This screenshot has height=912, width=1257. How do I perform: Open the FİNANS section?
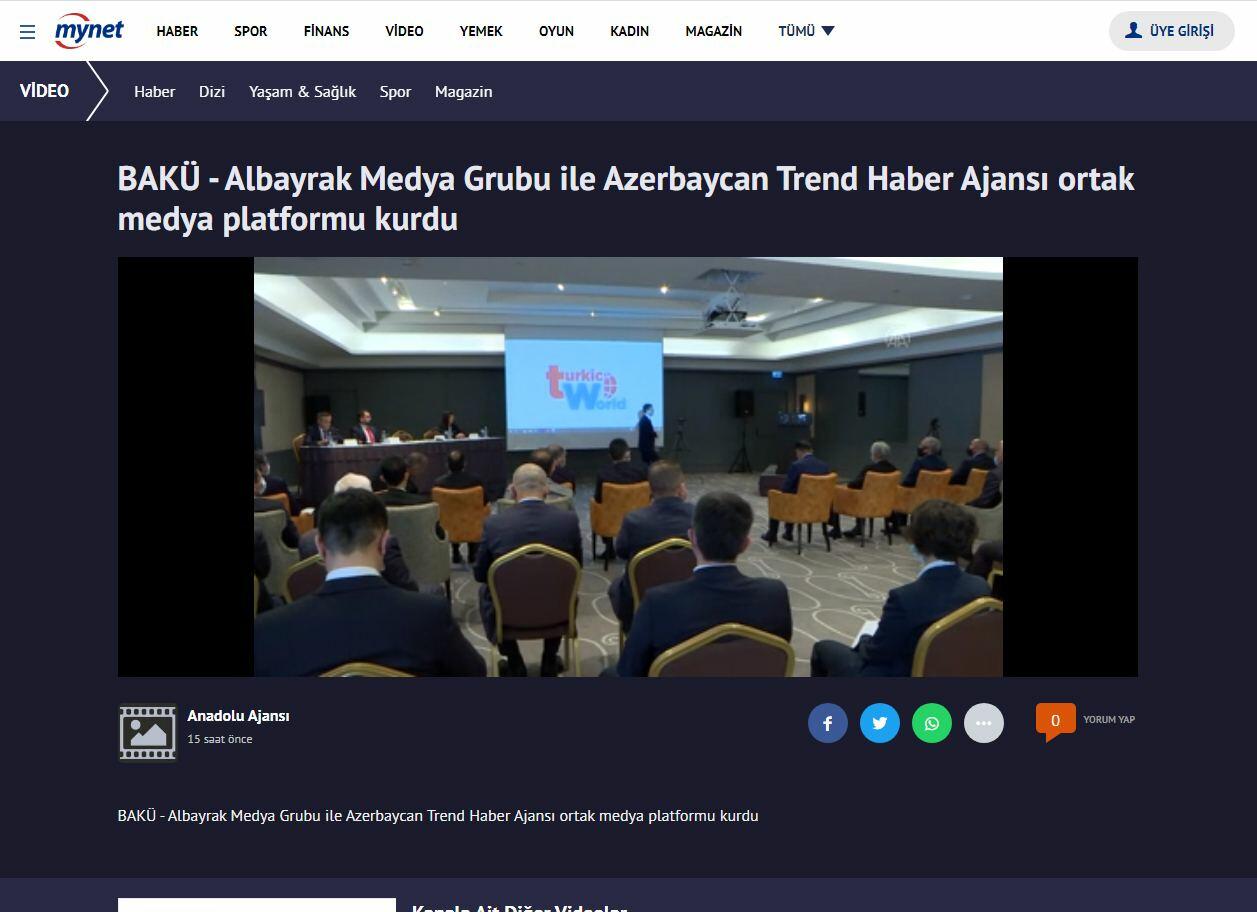point(326,31)
